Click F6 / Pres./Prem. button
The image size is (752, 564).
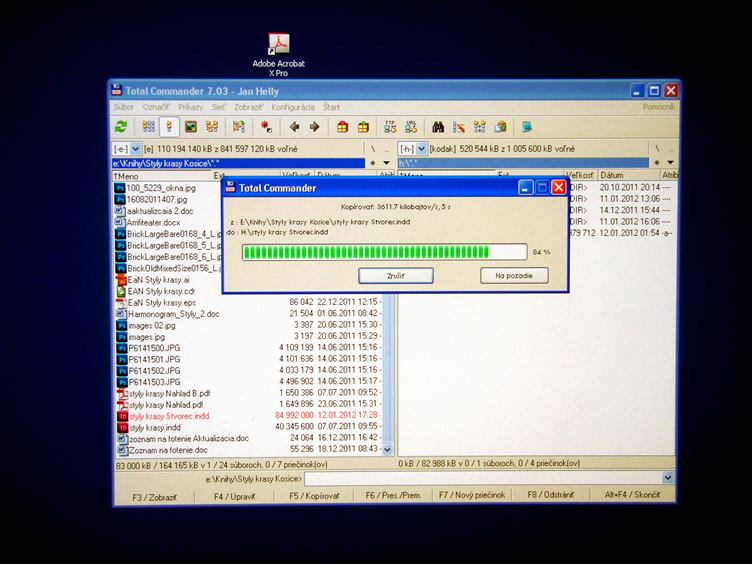[x=393, y=495]
